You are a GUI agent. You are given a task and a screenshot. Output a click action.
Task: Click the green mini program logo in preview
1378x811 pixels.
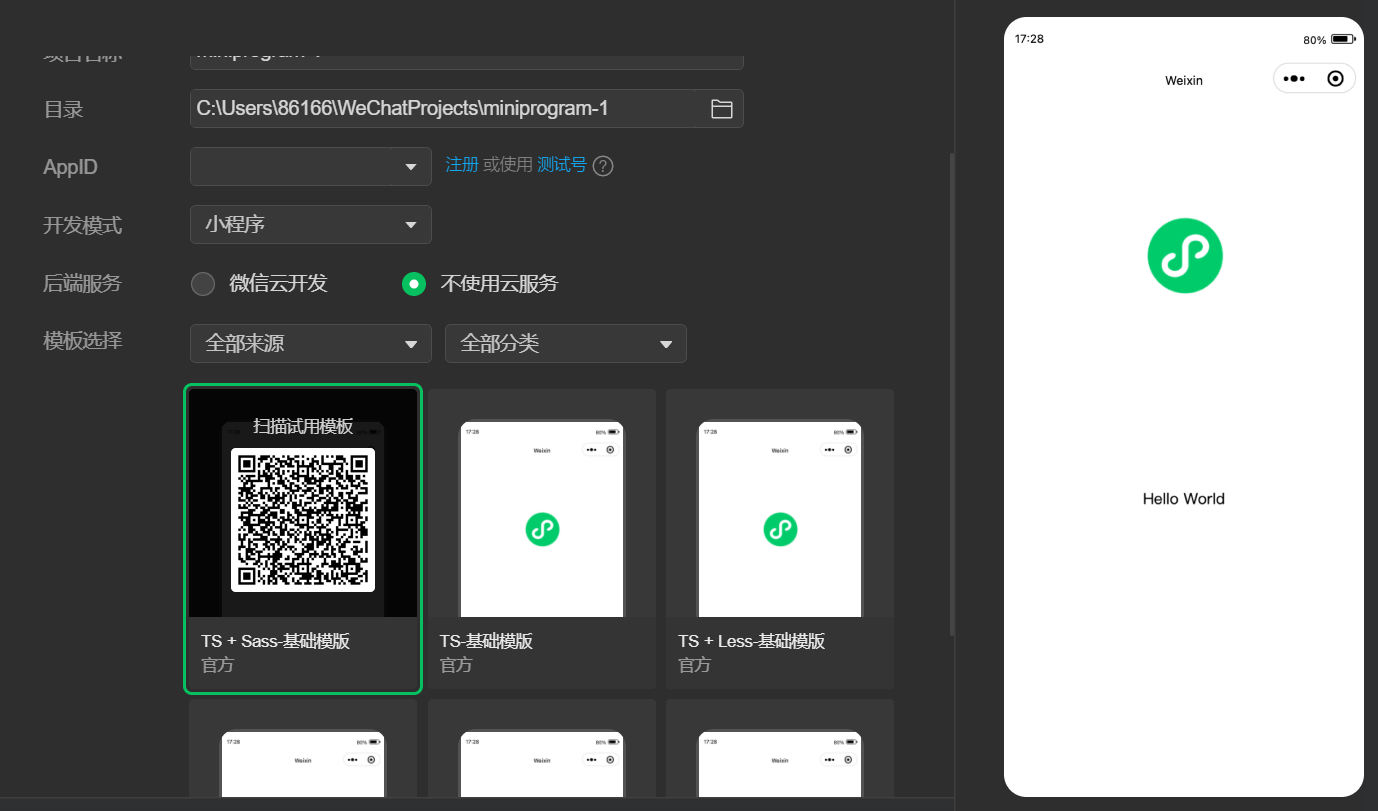click(1185, 256)
